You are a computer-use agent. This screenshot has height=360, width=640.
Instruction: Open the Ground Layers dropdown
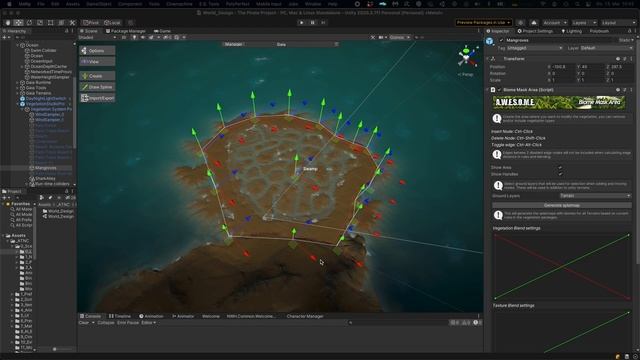(595, 196)
